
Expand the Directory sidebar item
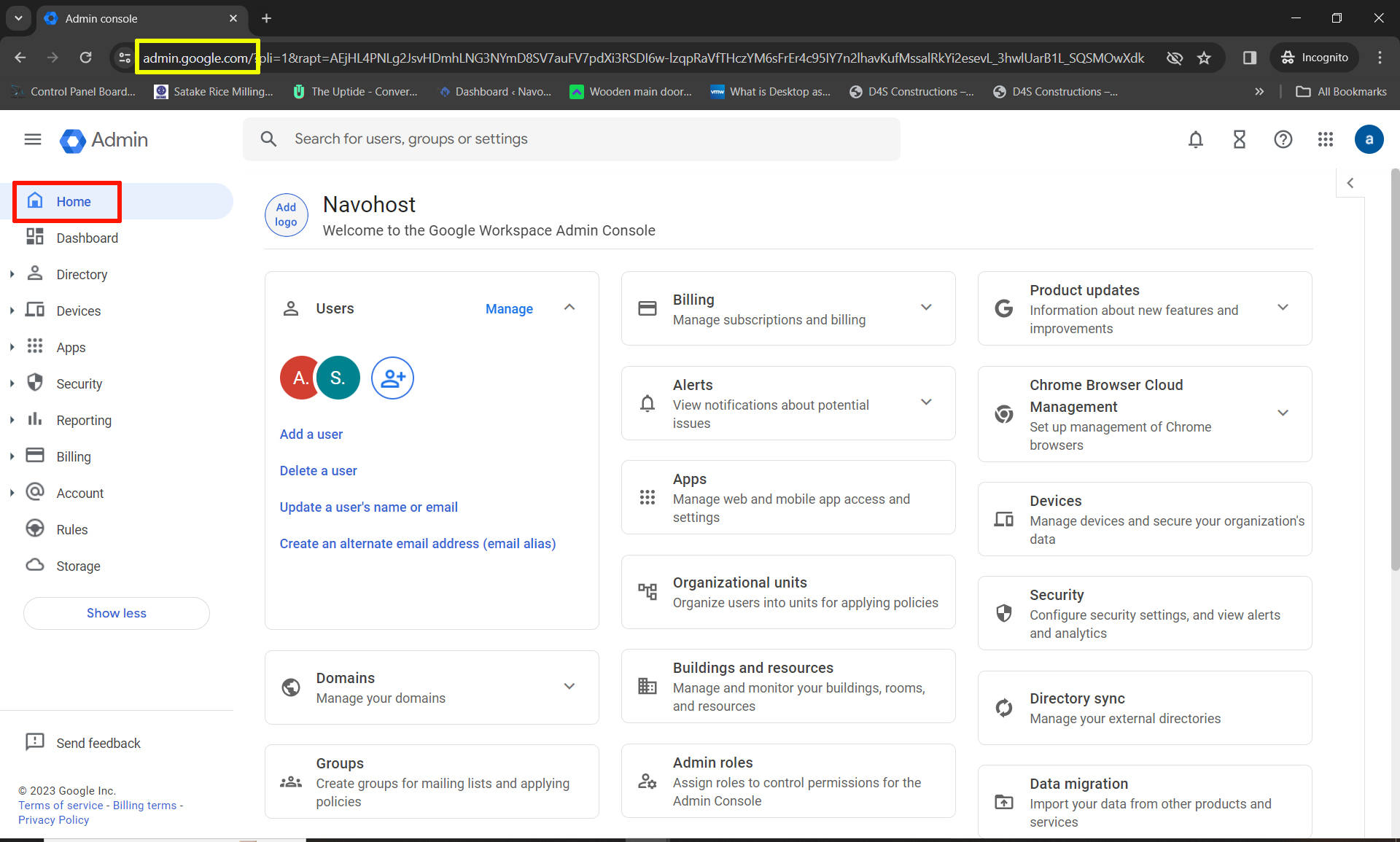[x=12, y=275]
